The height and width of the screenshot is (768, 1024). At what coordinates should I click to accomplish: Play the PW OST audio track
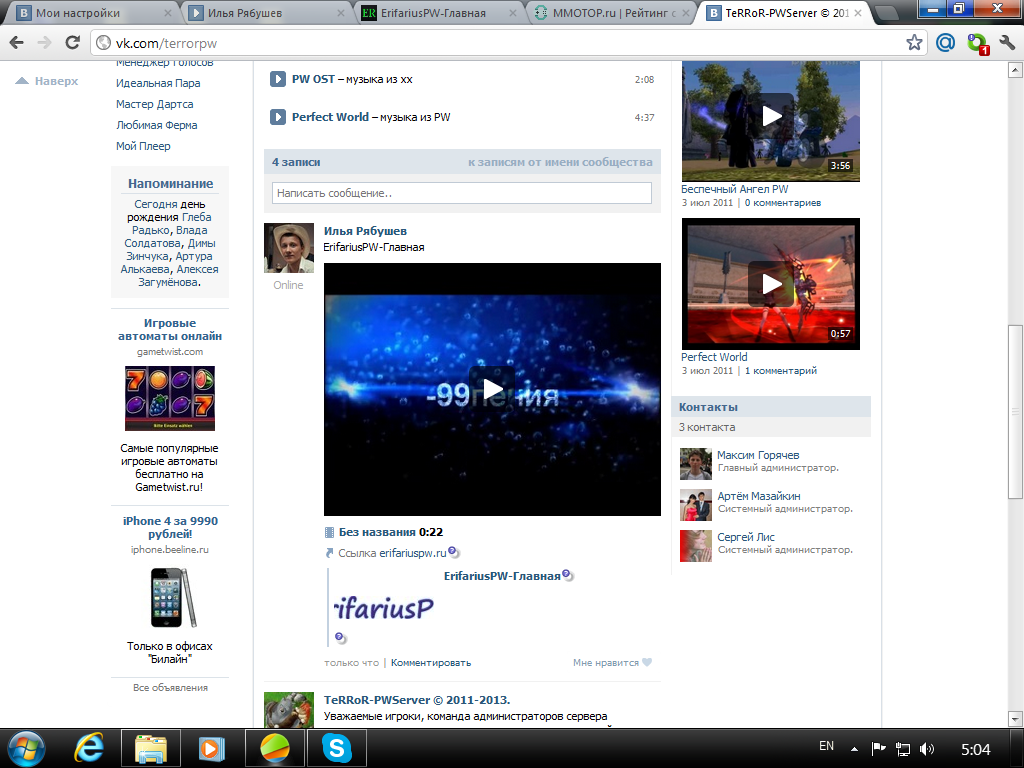pos(278,79)
